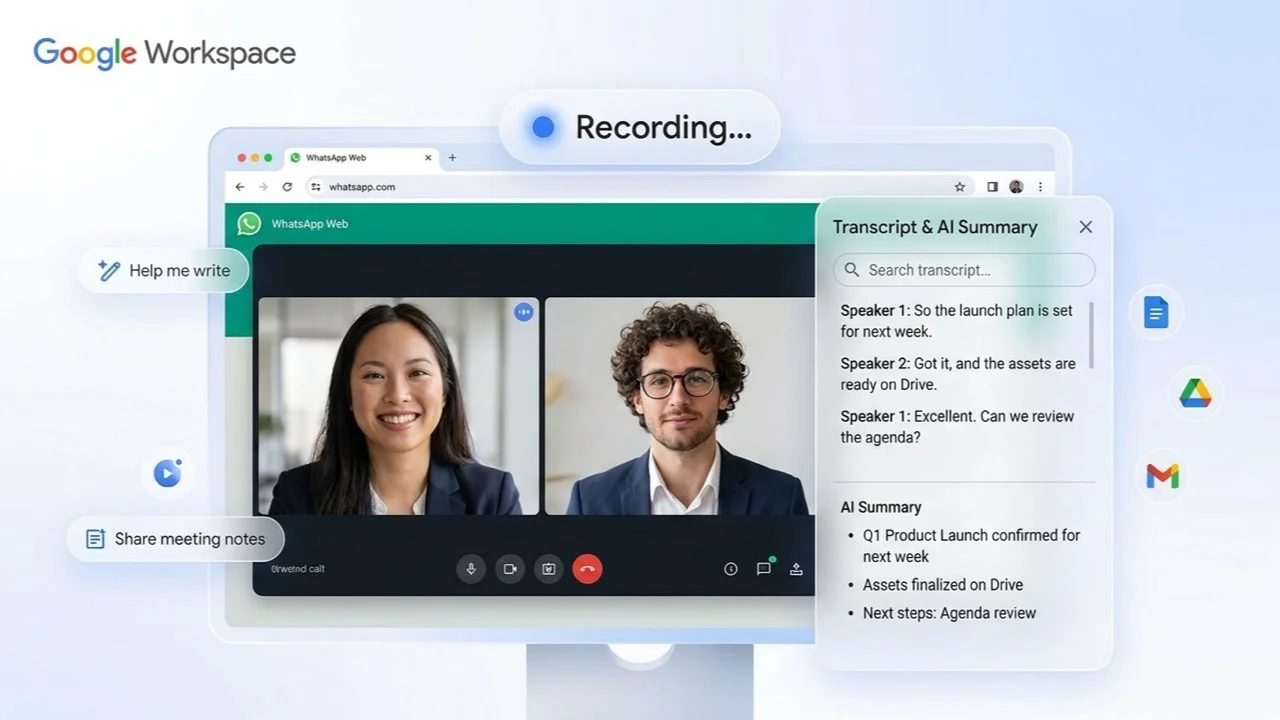
Task: Click the browser forward arrow
Action: [x=263, y=187]
